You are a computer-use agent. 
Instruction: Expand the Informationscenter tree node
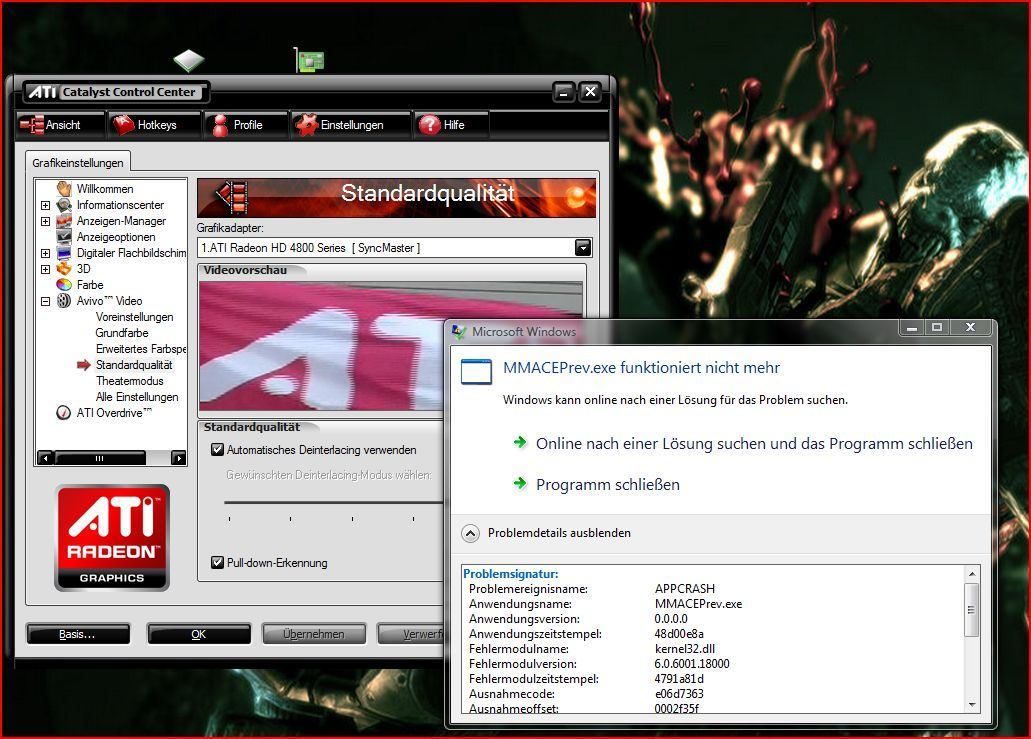45,205
